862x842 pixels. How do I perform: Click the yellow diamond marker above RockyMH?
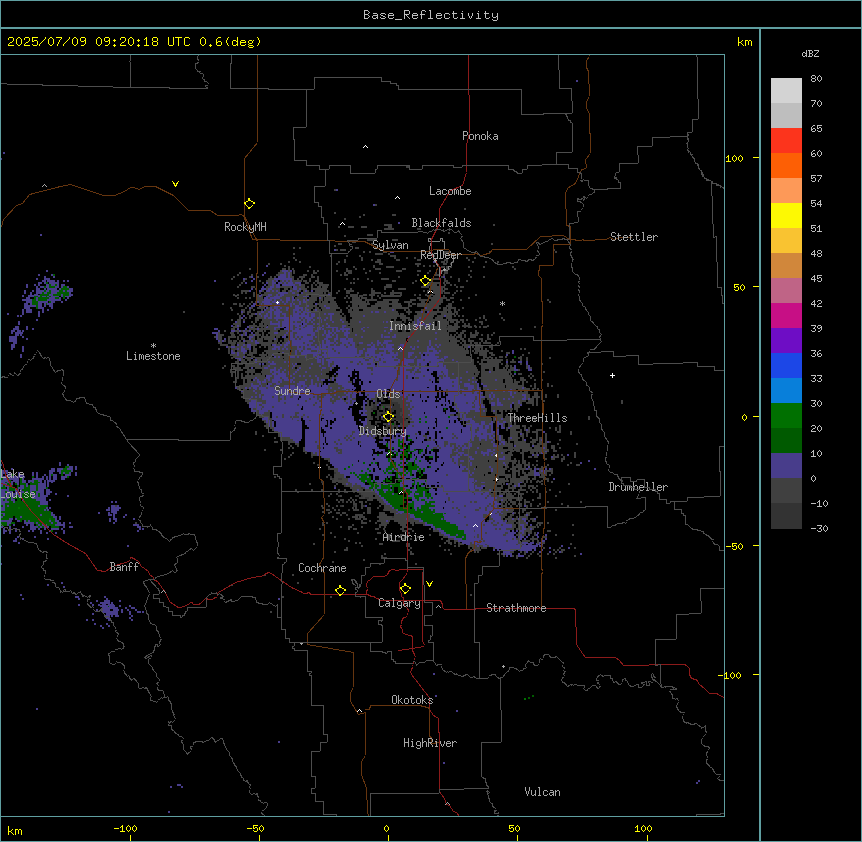point(250,204)
